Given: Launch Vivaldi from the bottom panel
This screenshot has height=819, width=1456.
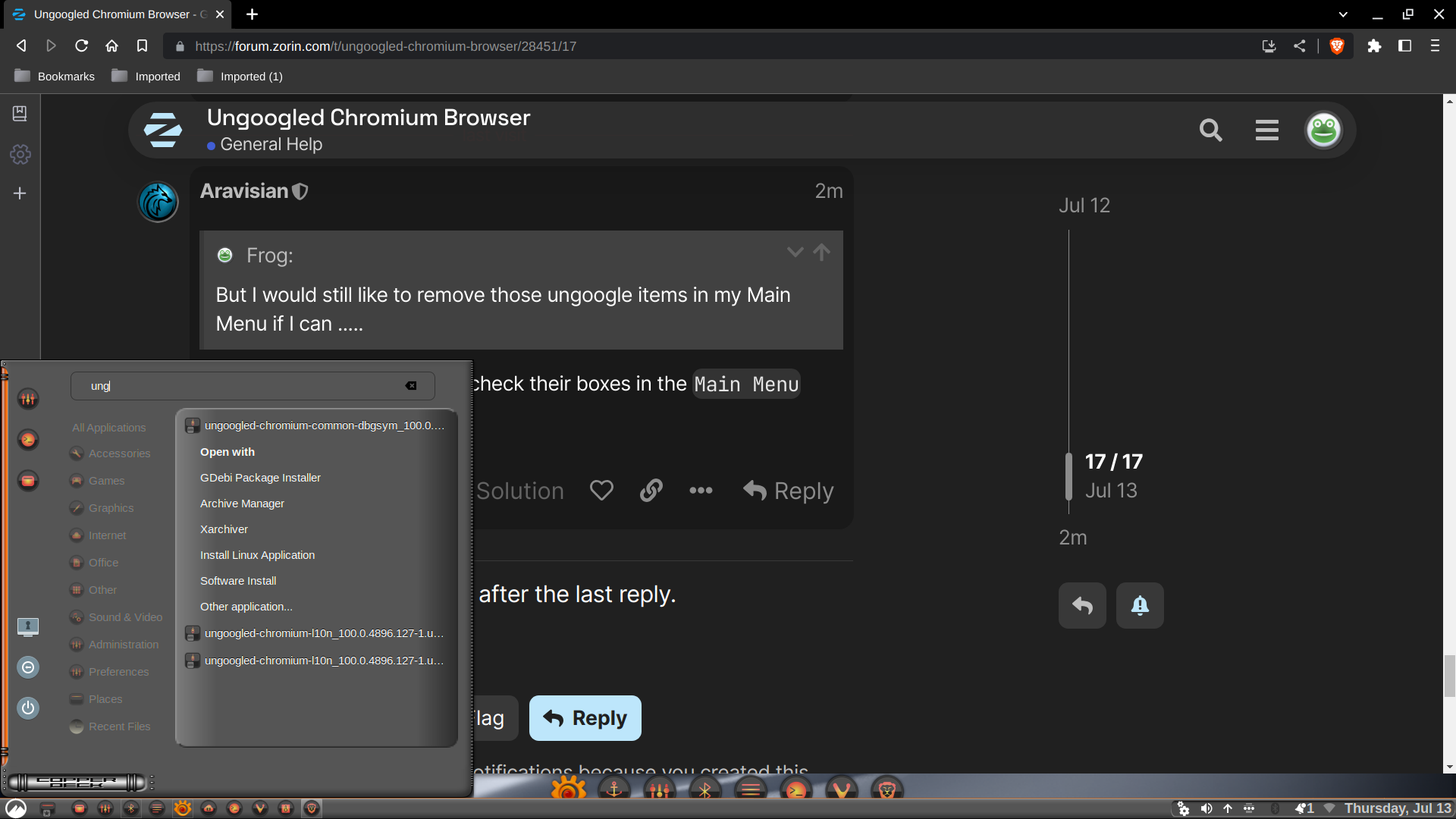Looking at the screenshot, I should [260, 808].
